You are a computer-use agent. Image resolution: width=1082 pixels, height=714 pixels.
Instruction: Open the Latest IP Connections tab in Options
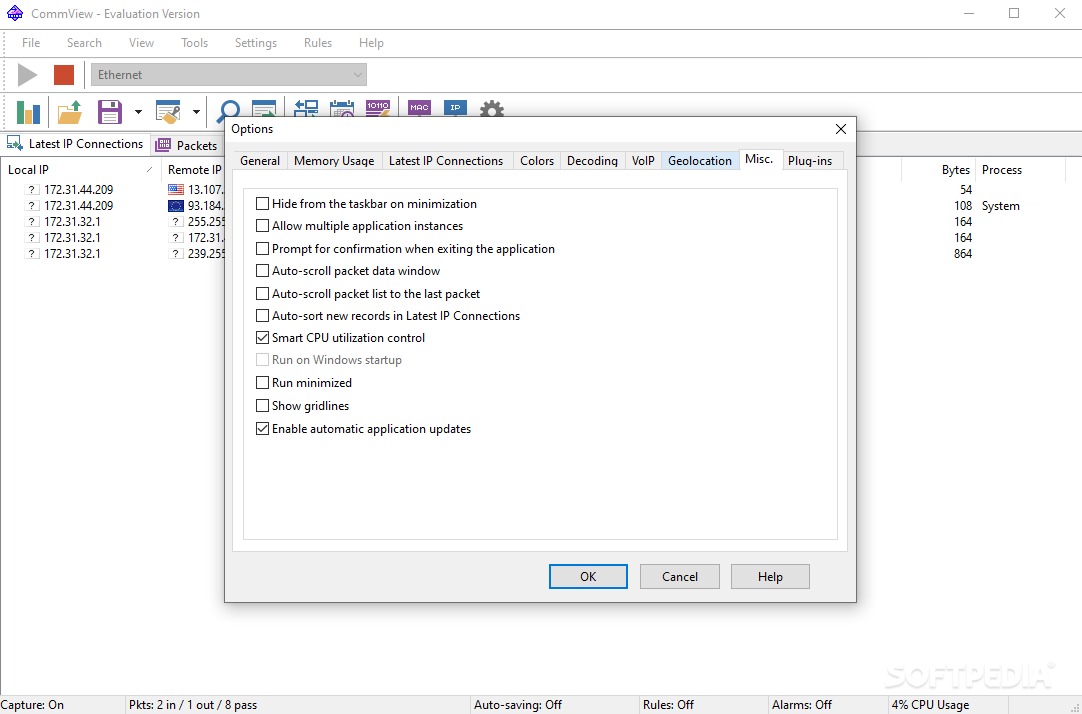tap(446, 161)
